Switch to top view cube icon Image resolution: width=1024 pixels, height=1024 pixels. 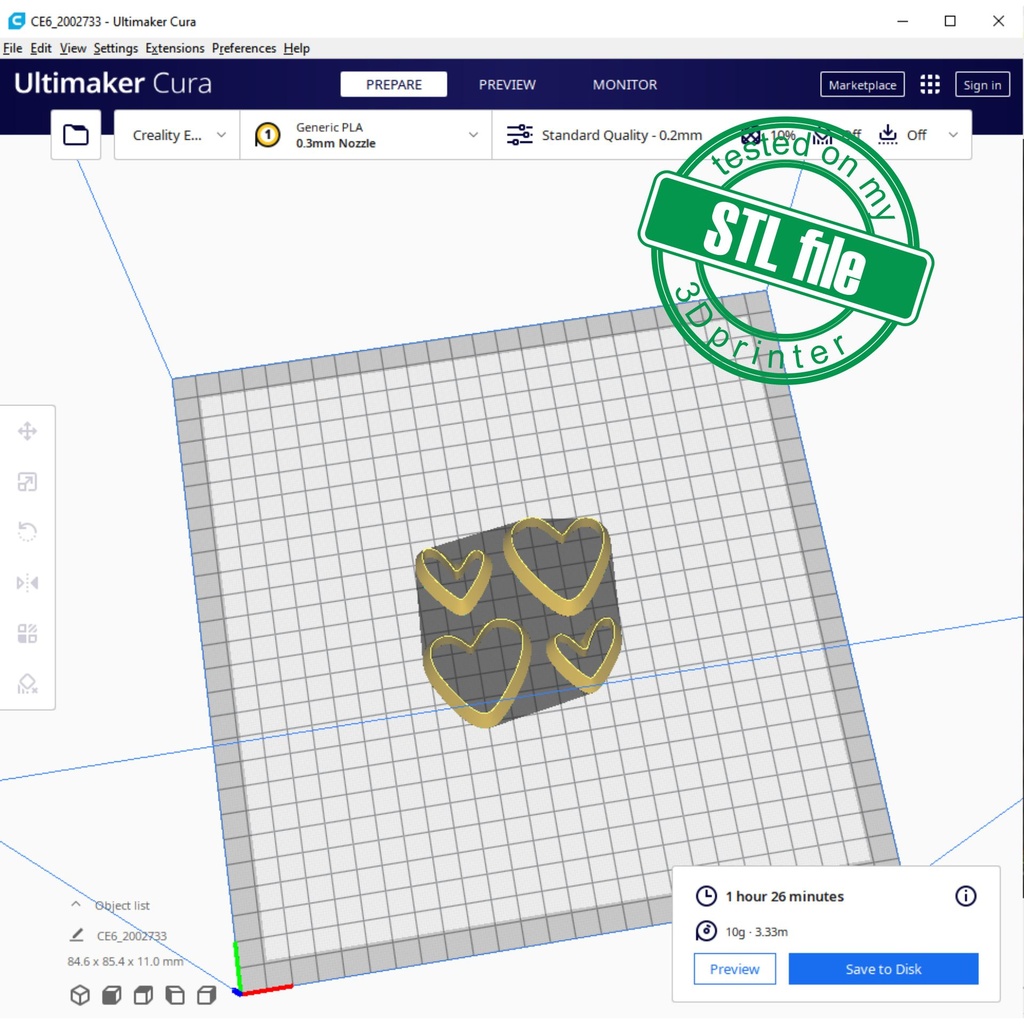coord(143,995)
